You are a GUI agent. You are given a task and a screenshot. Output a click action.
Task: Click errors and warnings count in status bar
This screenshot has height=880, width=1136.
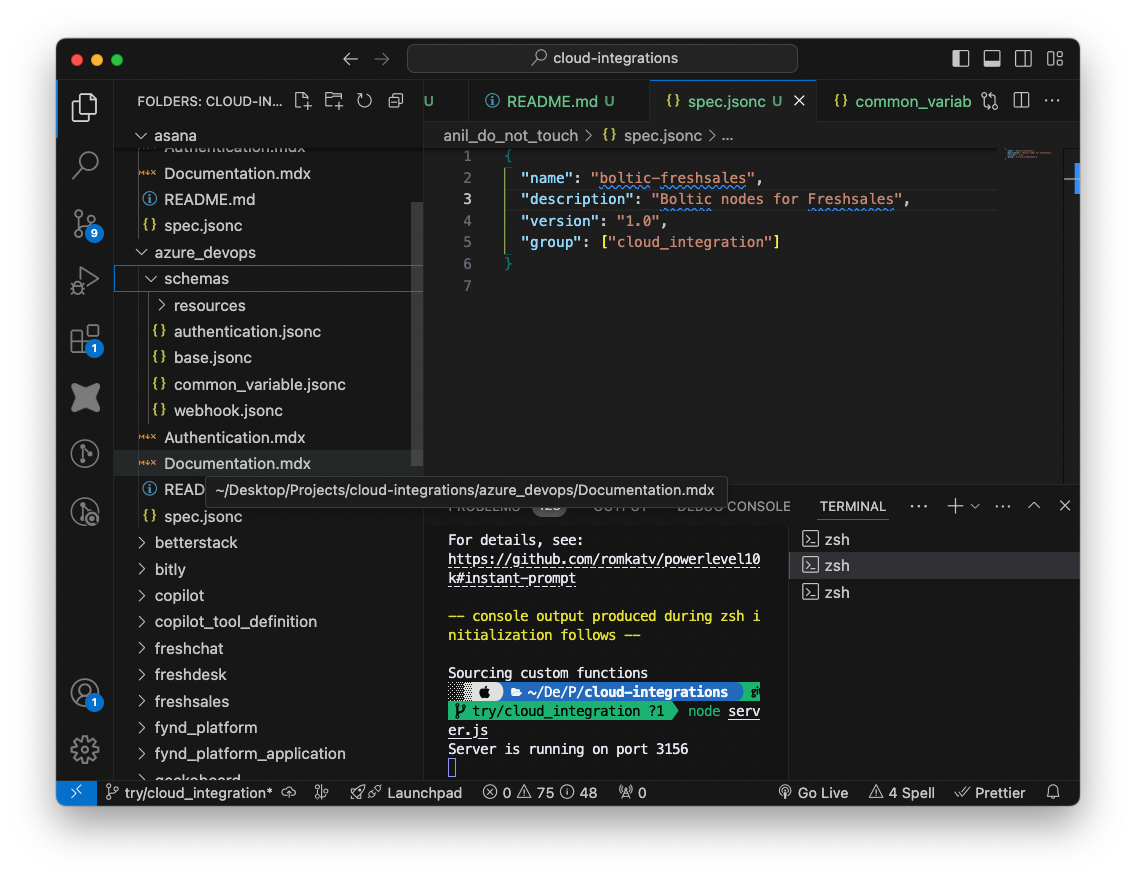[540, 792]
